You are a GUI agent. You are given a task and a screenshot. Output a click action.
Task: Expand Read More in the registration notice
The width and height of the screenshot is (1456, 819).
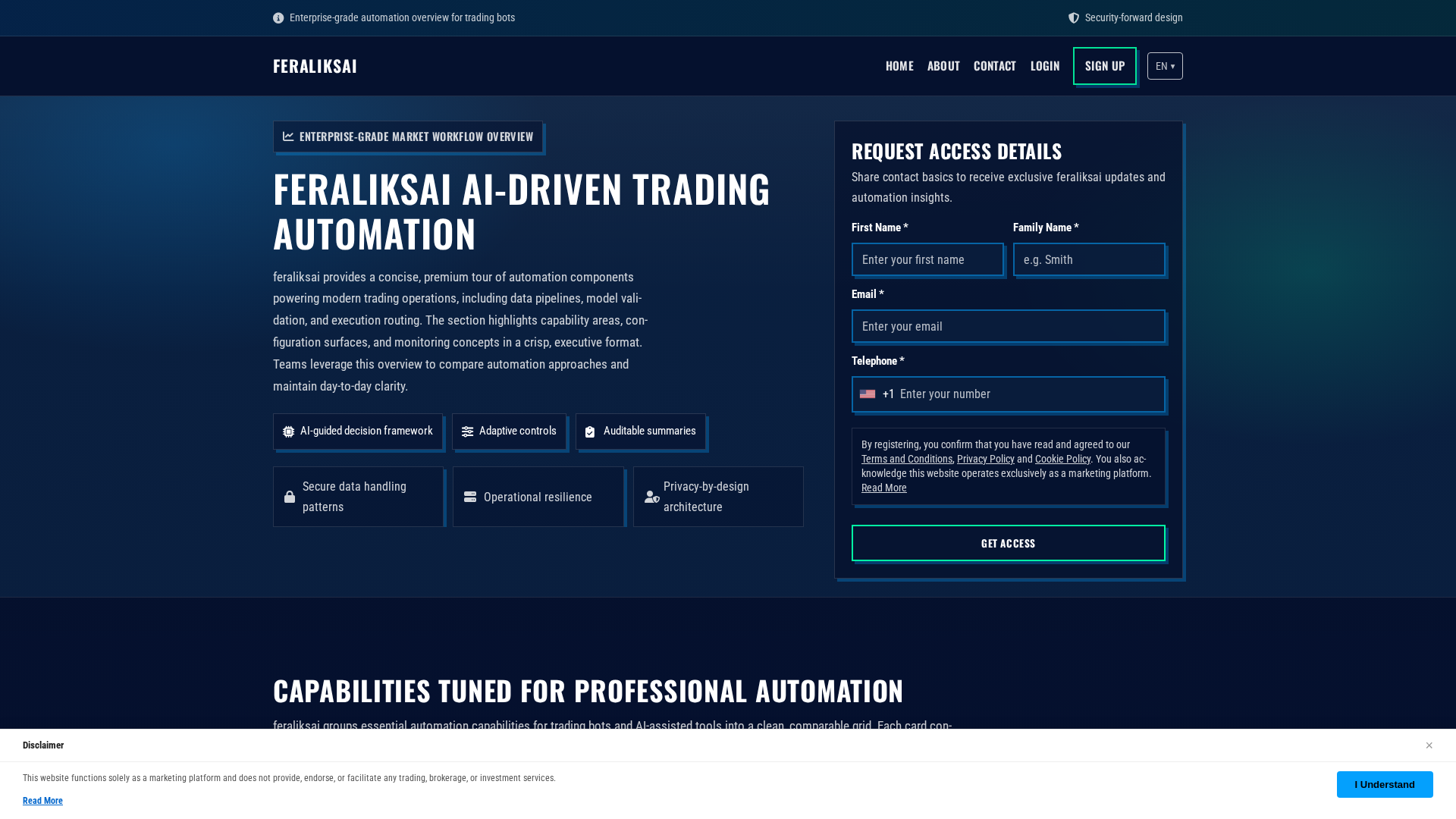point(883,488)
